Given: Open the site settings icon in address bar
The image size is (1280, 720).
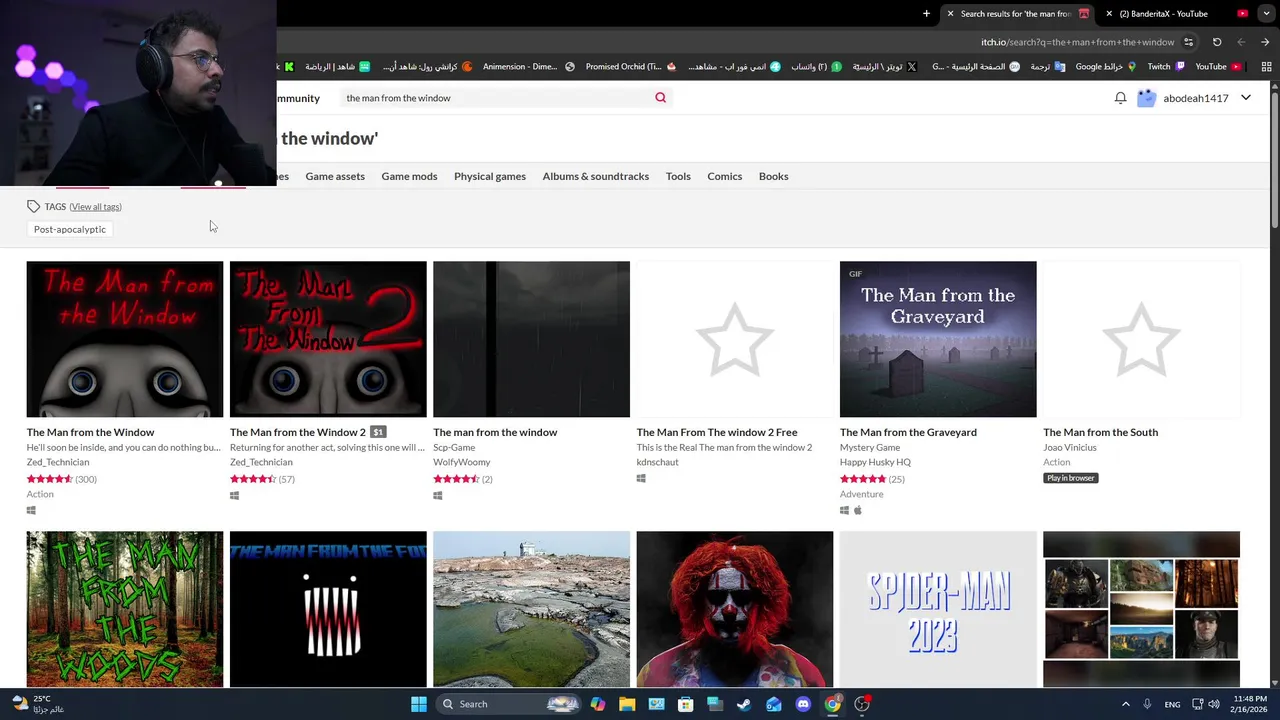Looking at the screenshot, I should (1188, 42).
